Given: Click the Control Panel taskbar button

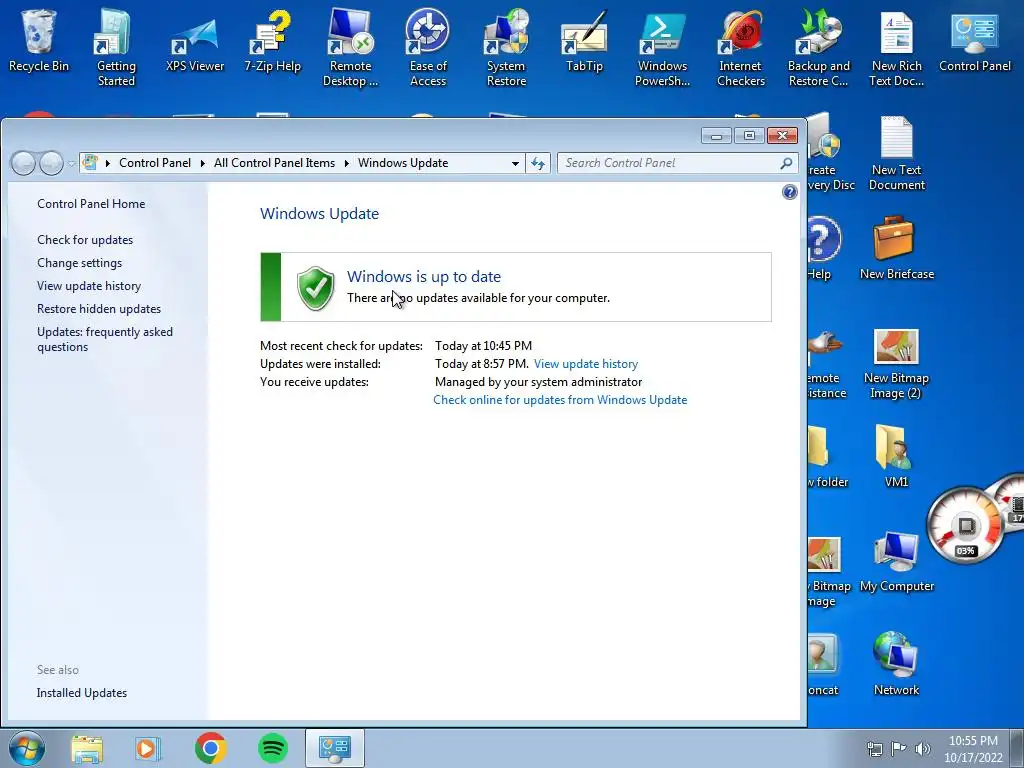Looking at the screenshot, I should click(334, 748).
